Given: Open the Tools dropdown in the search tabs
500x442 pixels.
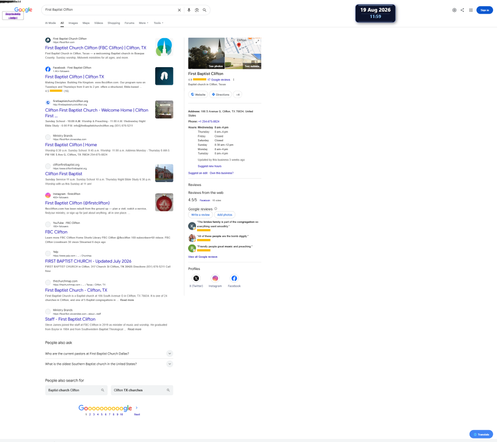Looking at the screenshot, I should click(x=158, y=23).
